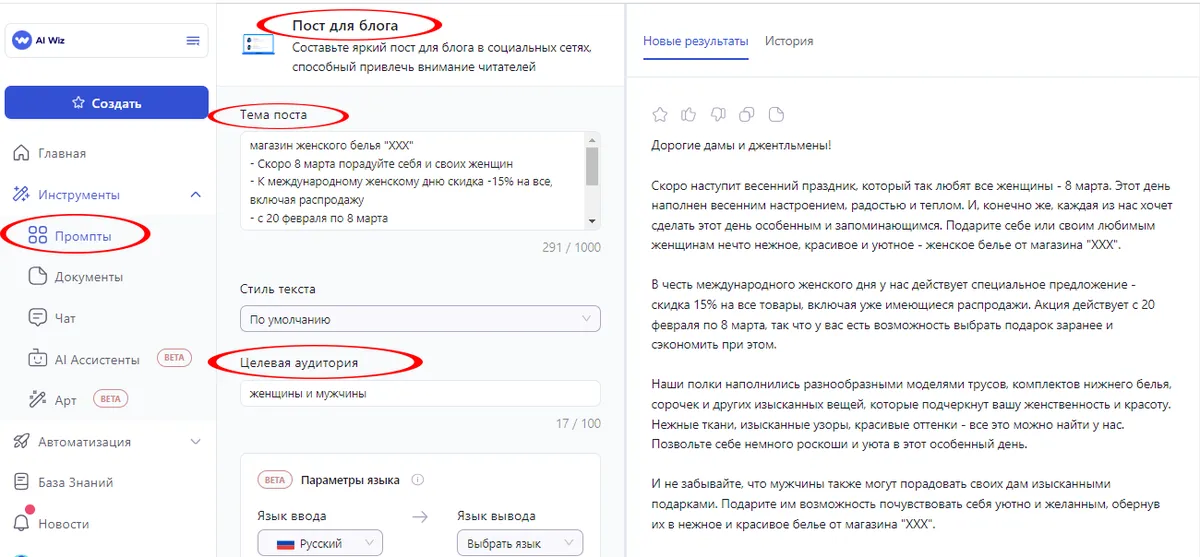This screenshot has width=1200, height=557.
Task: Click the Целевая аудитория input field
Action: 420,394
